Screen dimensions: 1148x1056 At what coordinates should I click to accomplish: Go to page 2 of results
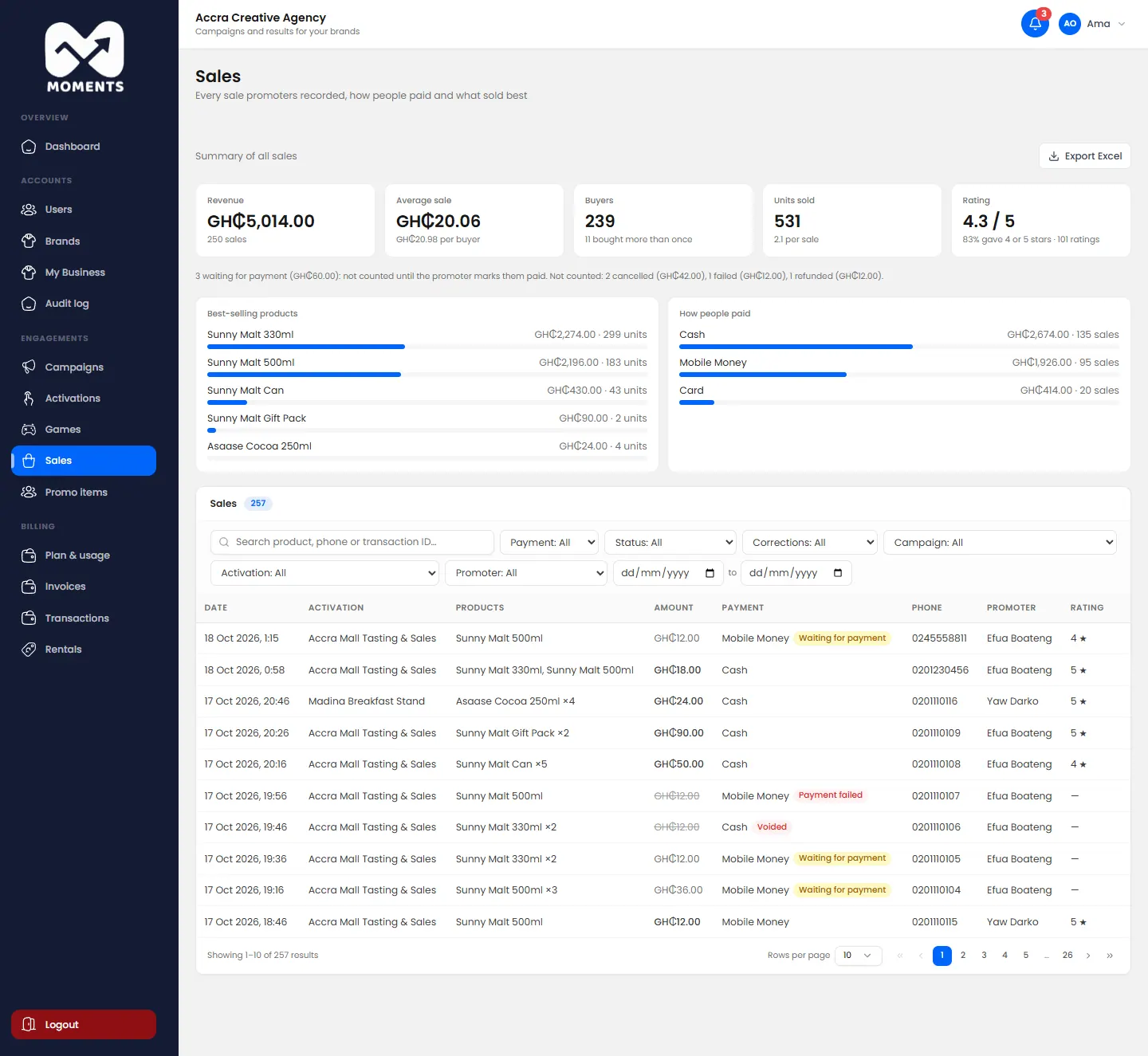(963, 956)
